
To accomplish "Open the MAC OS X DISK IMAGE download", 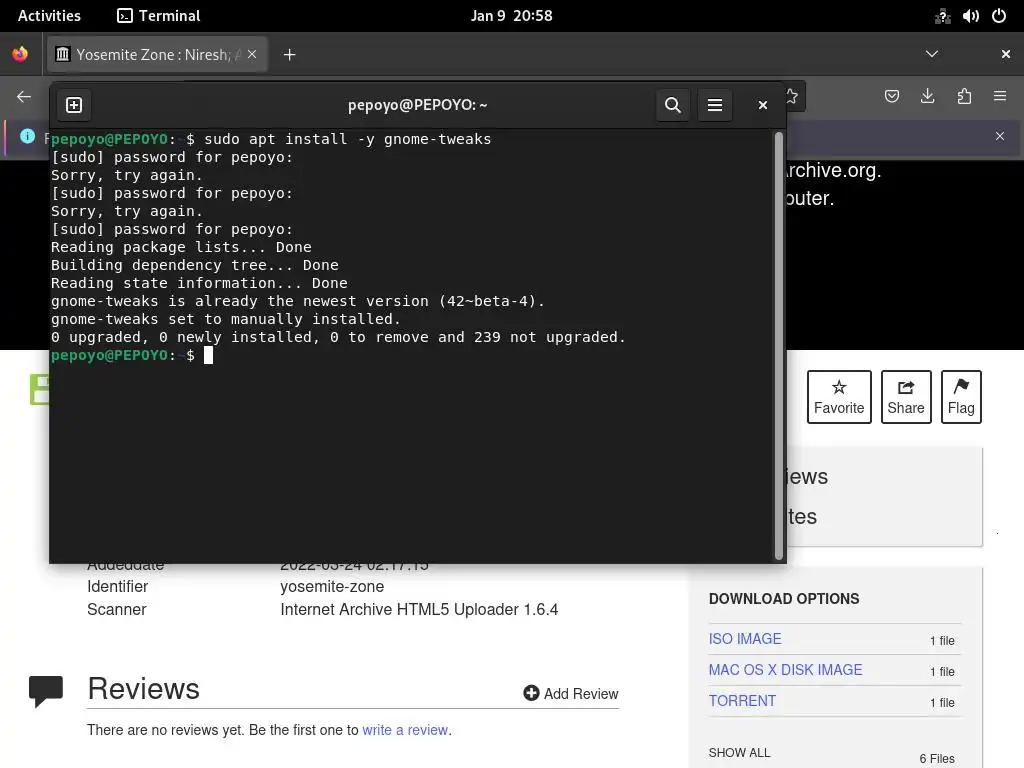I will click(x=786, y=670).
